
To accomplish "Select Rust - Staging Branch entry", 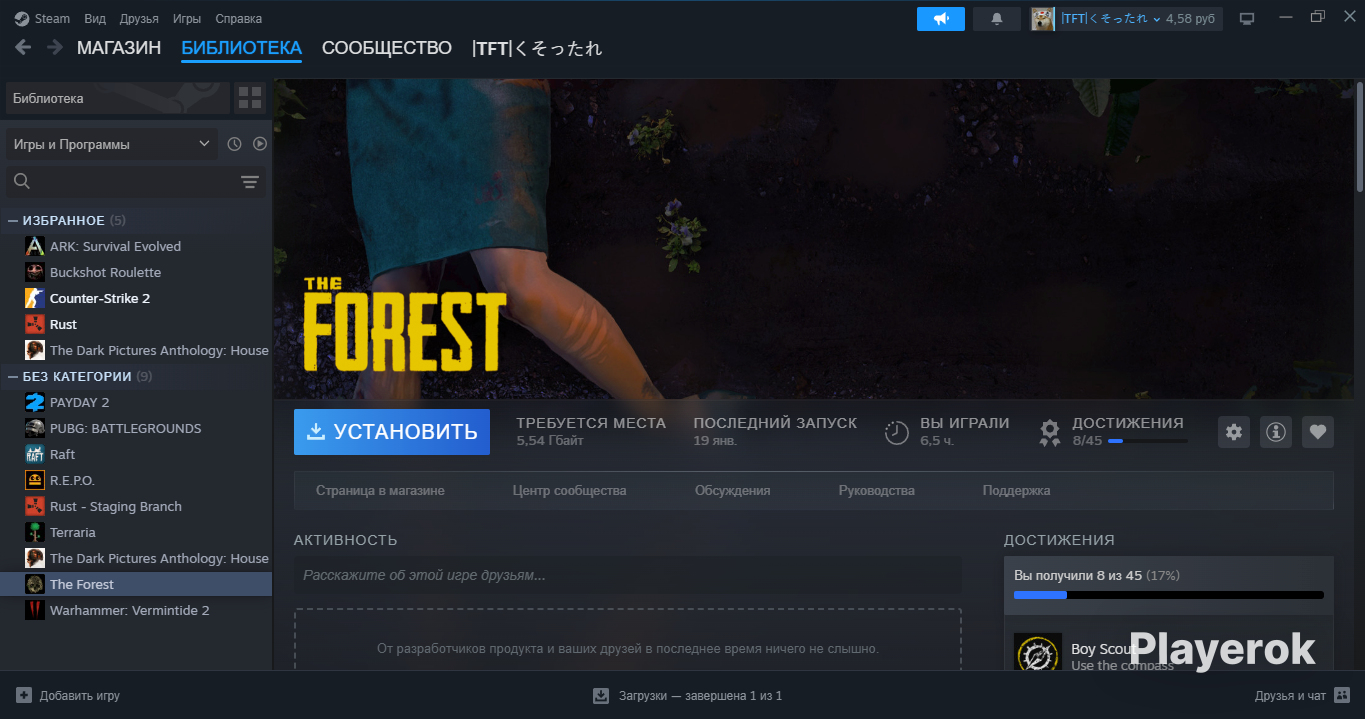I will click(137, 506).
